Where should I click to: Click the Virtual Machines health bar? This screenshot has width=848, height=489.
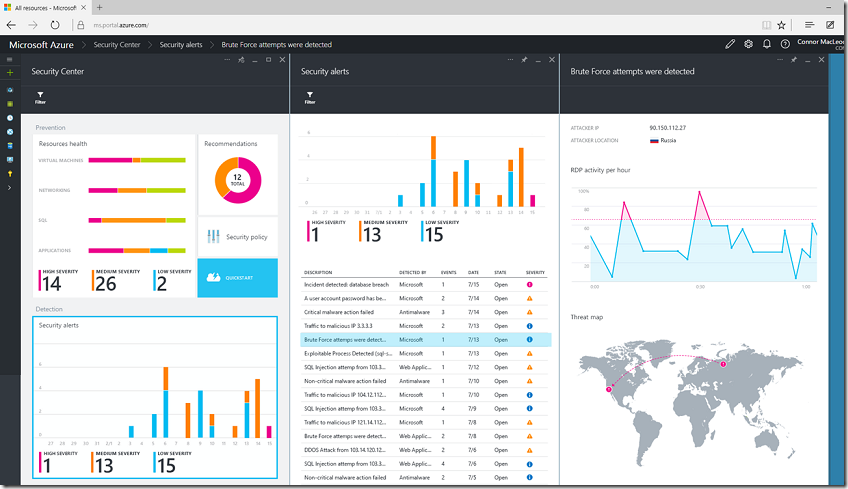(x=136, y=160)
